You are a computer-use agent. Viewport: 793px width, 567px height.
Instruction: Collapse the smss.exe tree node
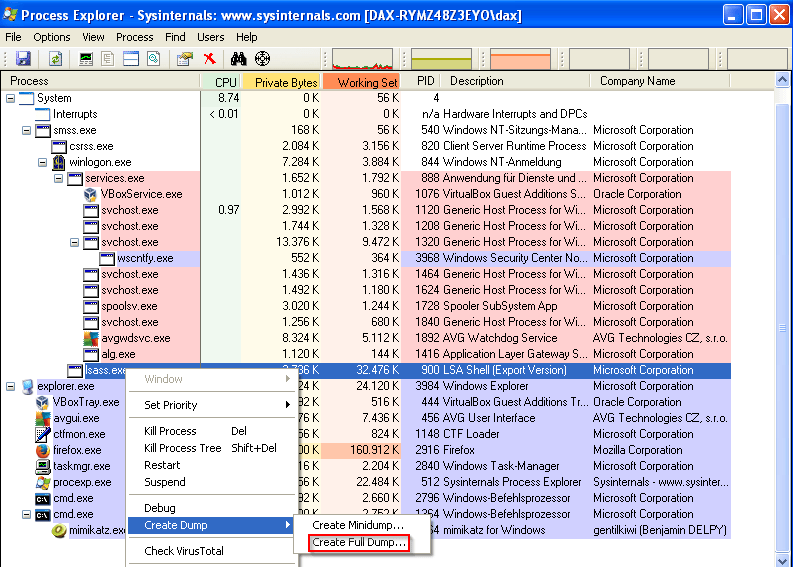point(27,130)
